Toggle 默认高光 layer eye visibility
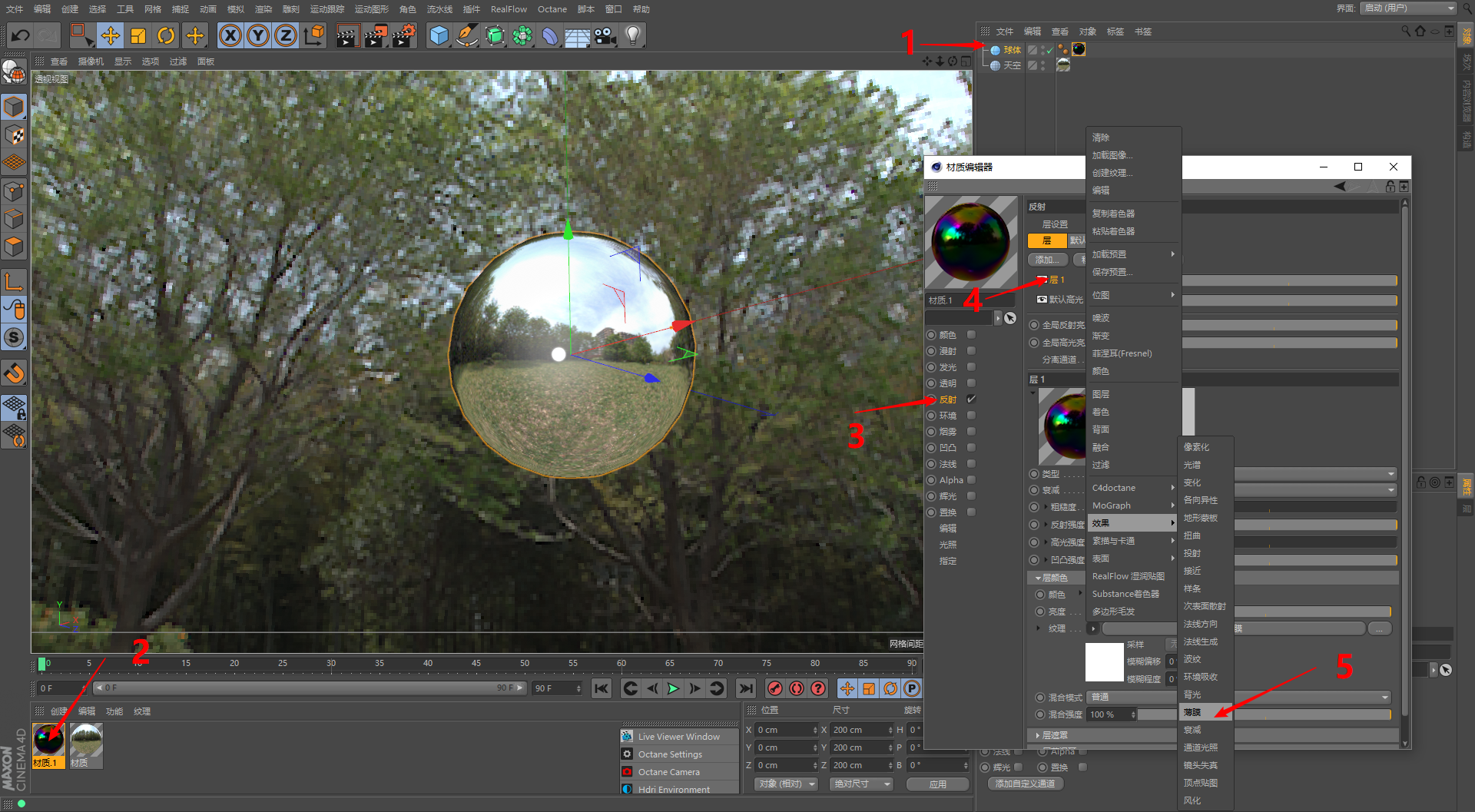This screenshot has height=812, width=1475. (x=1042, y=300)
